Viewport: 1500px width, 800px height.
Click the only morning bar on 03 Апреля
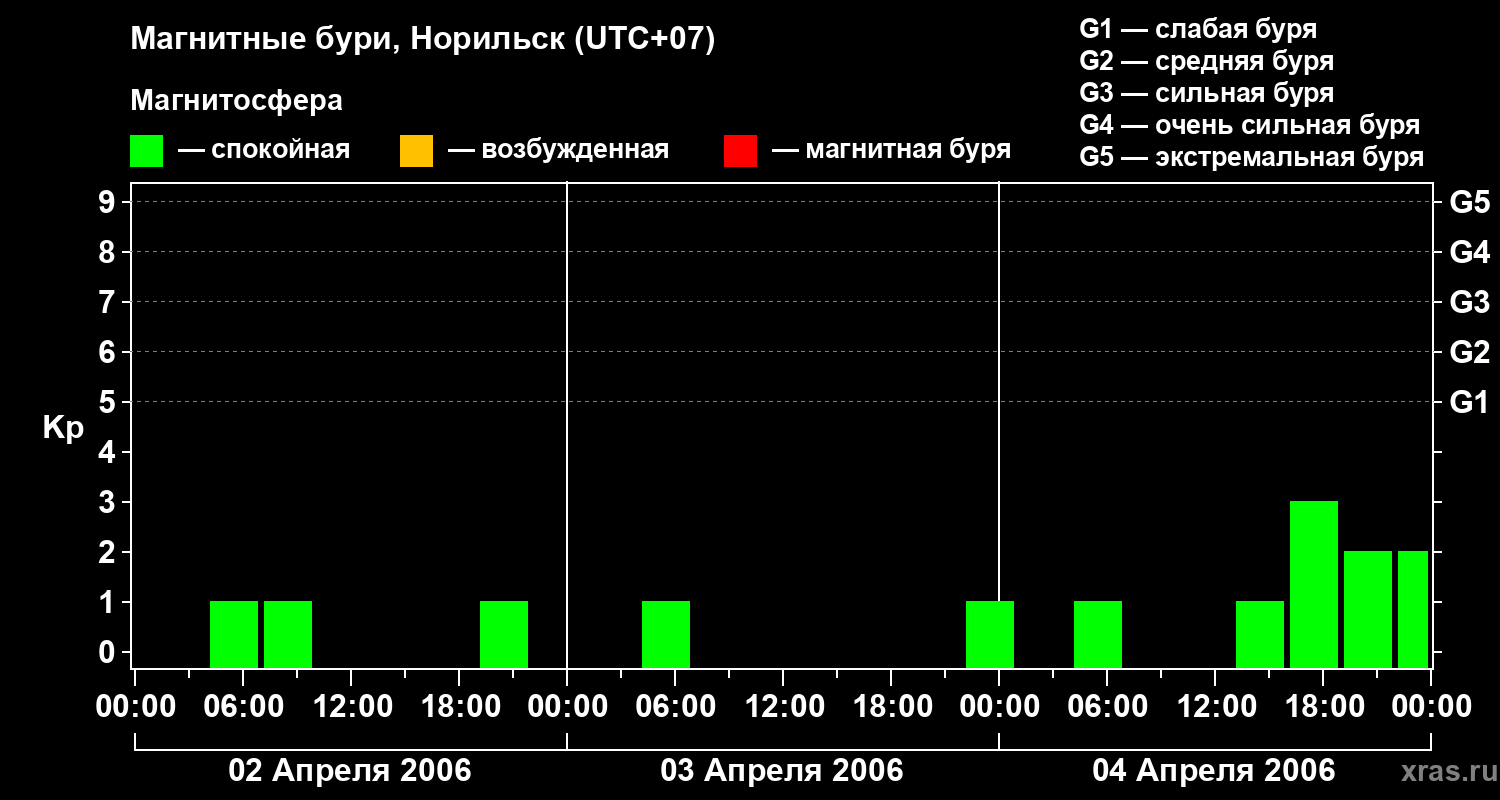pos(666,634)
